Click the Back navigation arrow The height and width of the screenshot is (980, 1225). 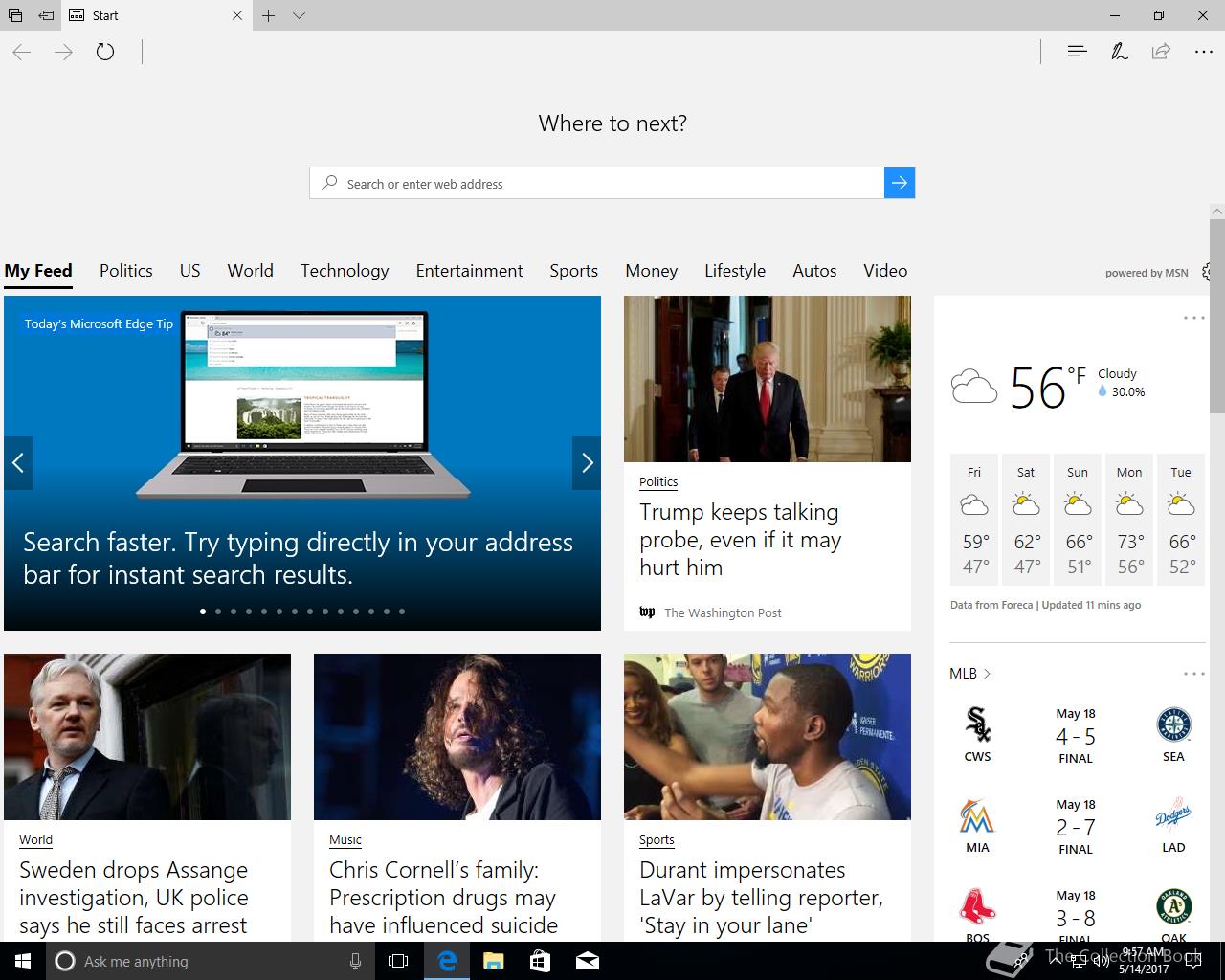pyautogui.click(x=21, y=52)
